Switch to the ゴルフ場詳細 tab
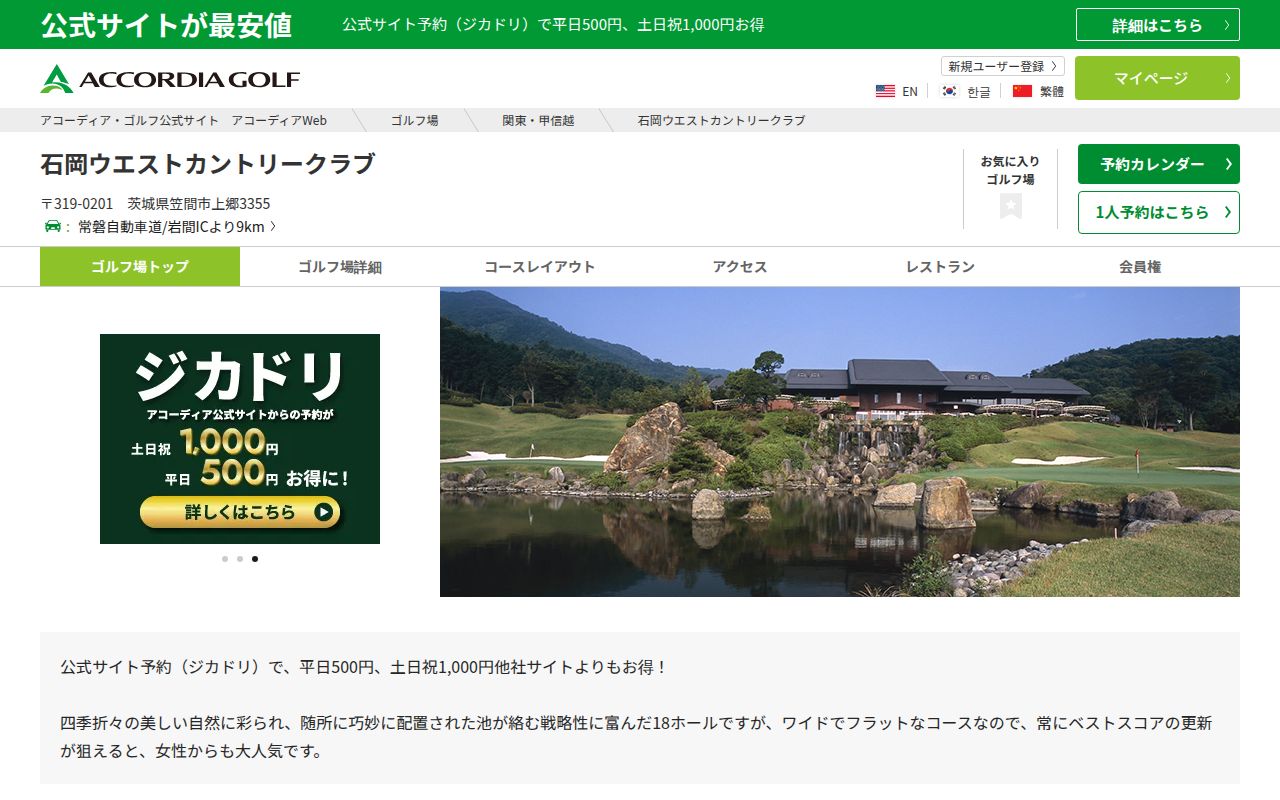The width and height of the screenshot is (1280, 800). point(340,267)
